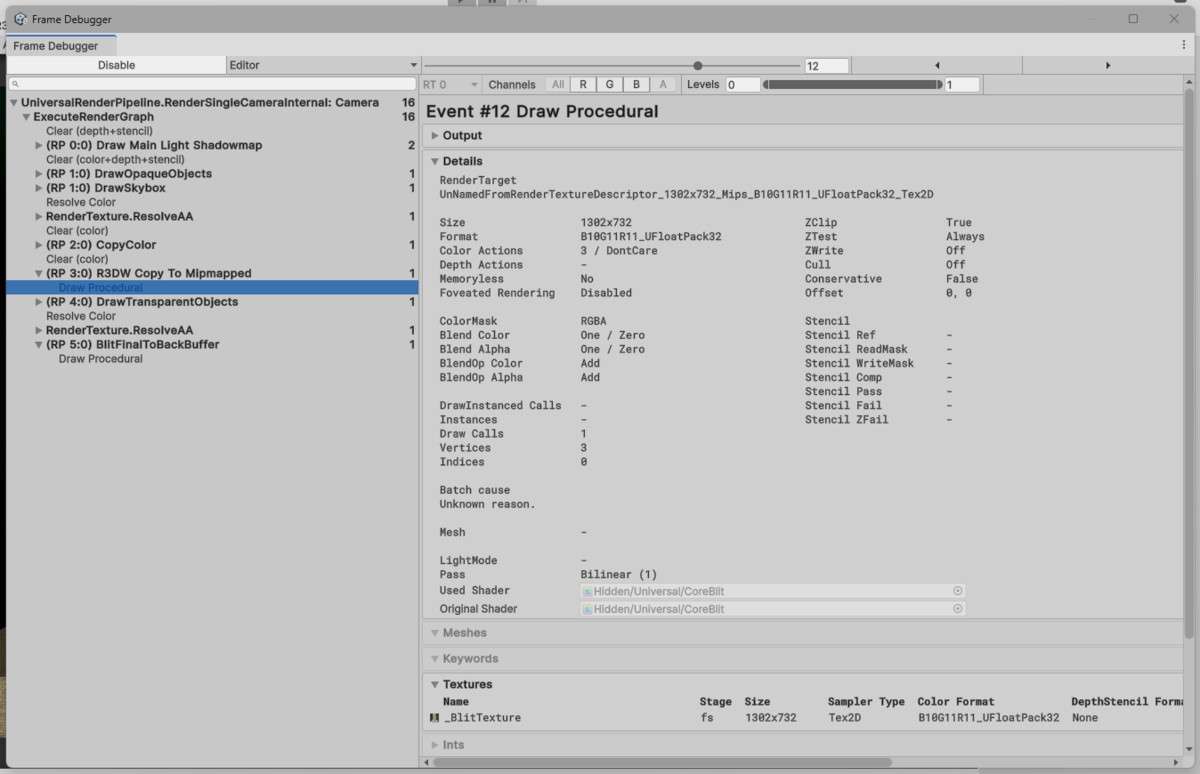1200x774 pixels.
Task: Click the Used Shader asset icon
Action: 588,591
